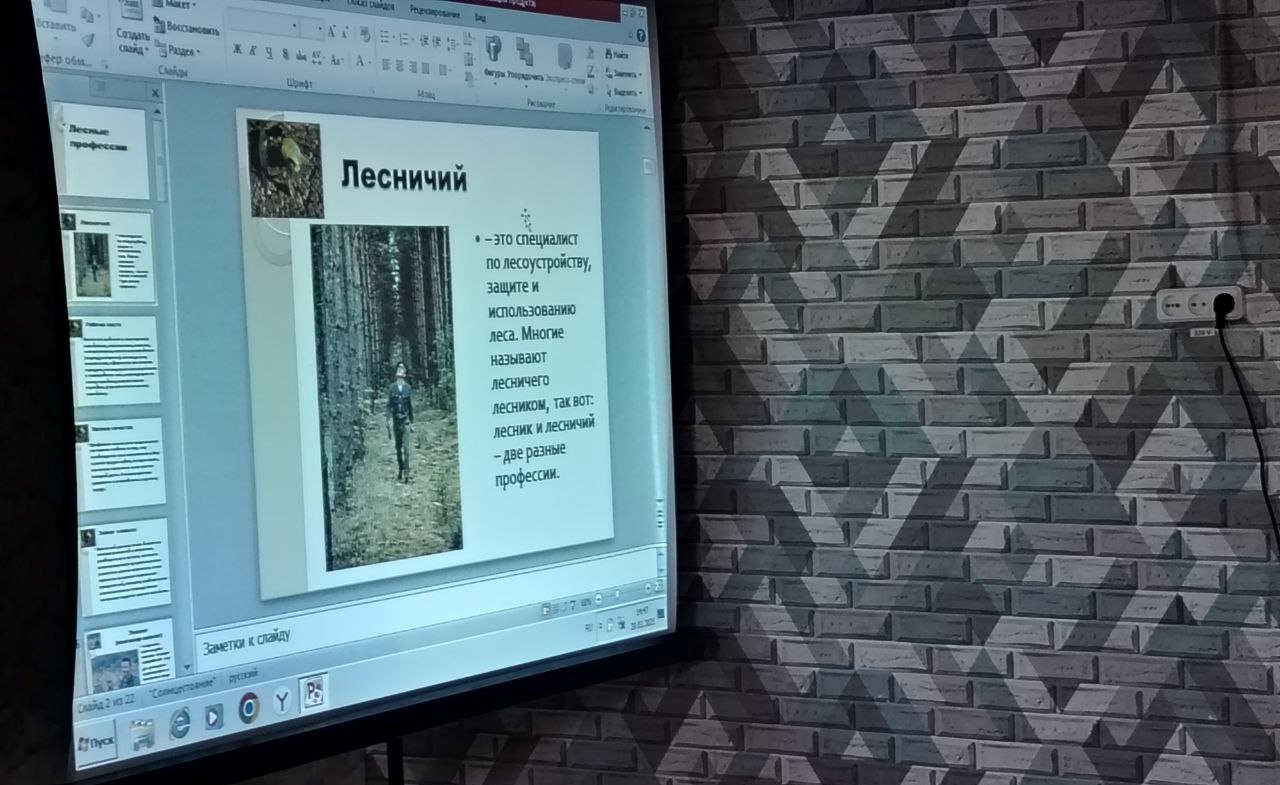Image resolution: width=1280 pixels, height=785 pixels.
Task: Toggle bold formatting (Ж) in the ribbon
Action: [237, 50]
